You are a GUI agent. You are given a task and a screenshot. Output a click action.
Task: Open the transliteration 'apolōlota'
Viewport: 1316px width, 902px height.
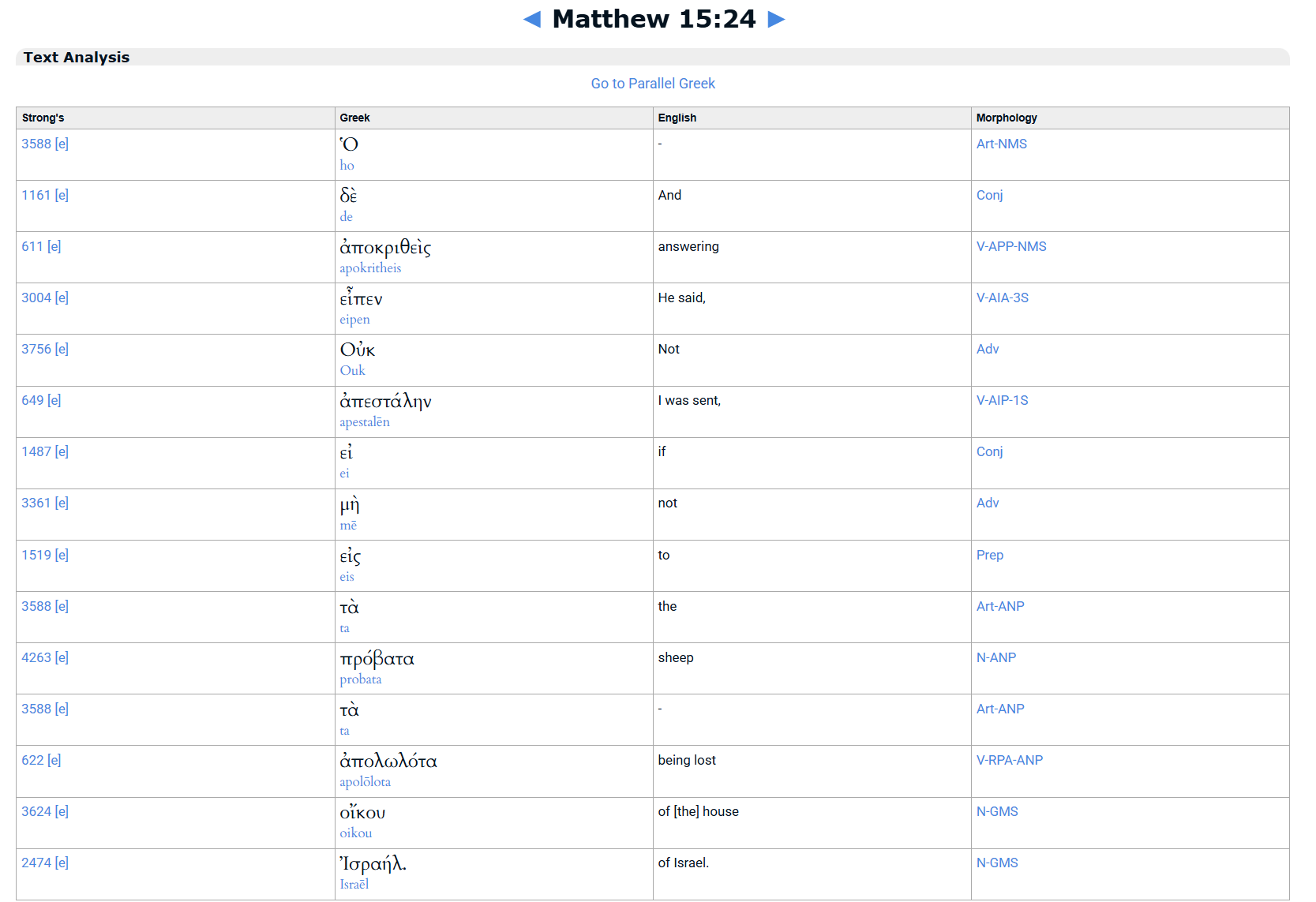pyautogui.click(x=365, y=782)
